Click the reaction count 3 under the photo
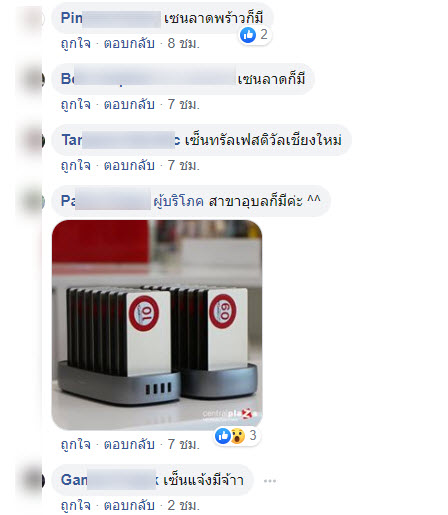This screenshot has width=448, height=515. [x=253, y=435]
